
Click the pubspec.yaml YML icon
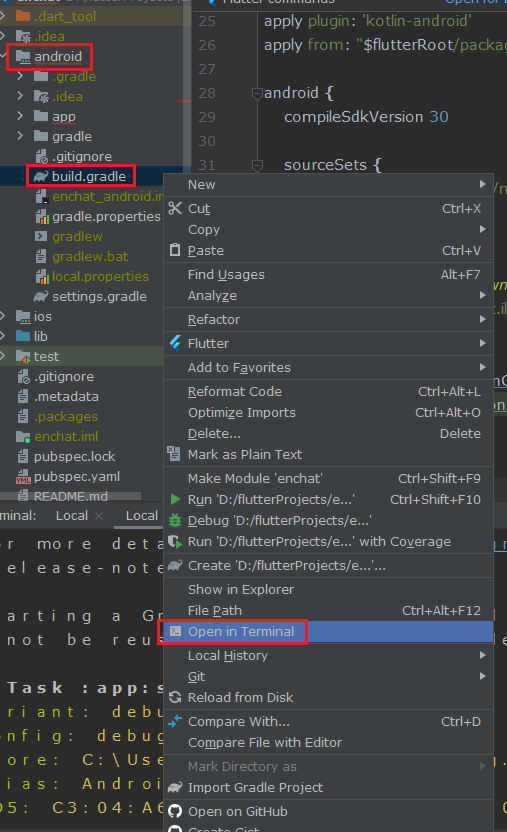[23, 477]
